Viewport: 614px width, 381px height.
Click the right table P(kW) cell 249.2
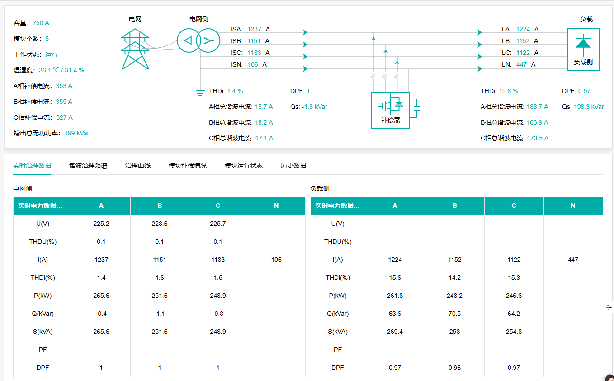click(x=454, y=296)
